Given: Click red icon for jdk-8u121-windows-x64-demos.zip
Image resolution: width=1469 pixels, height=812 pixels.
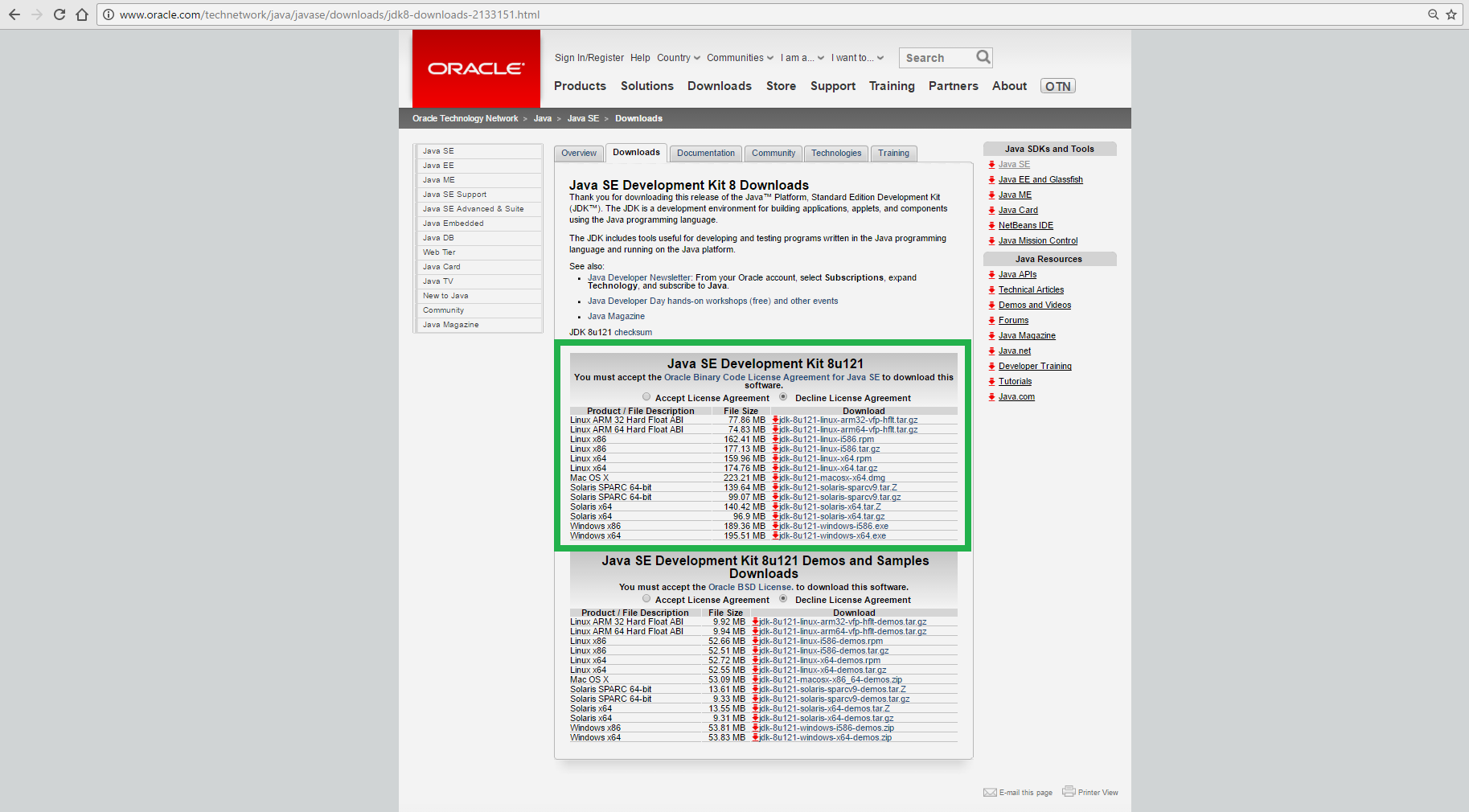Looking at the screenshot, I should click(x=756, y=737).
